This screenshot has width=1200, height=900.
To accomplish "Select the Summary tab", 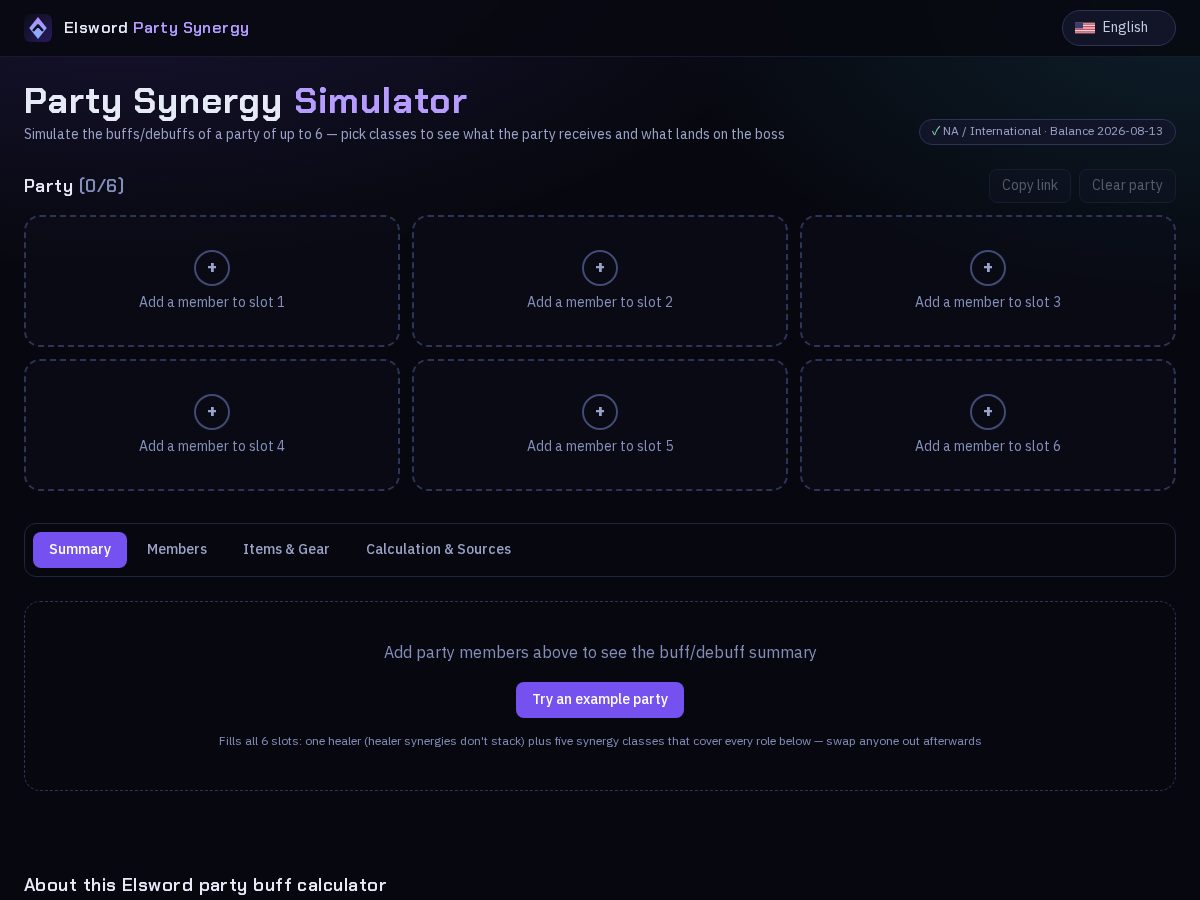I will 80,550.
